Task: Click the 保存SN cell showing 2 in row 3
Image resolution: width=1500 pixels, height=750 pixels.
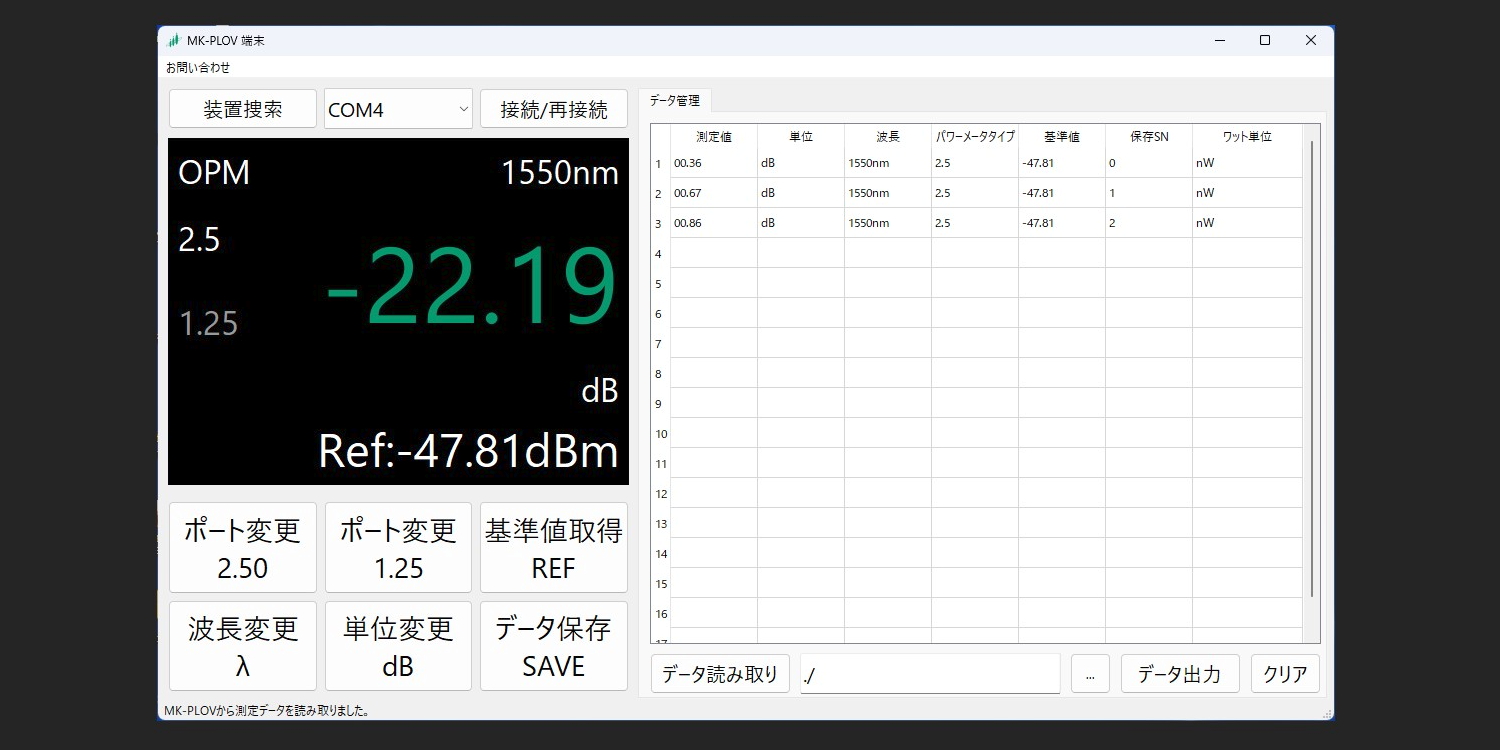Action: pos(1149,223)
